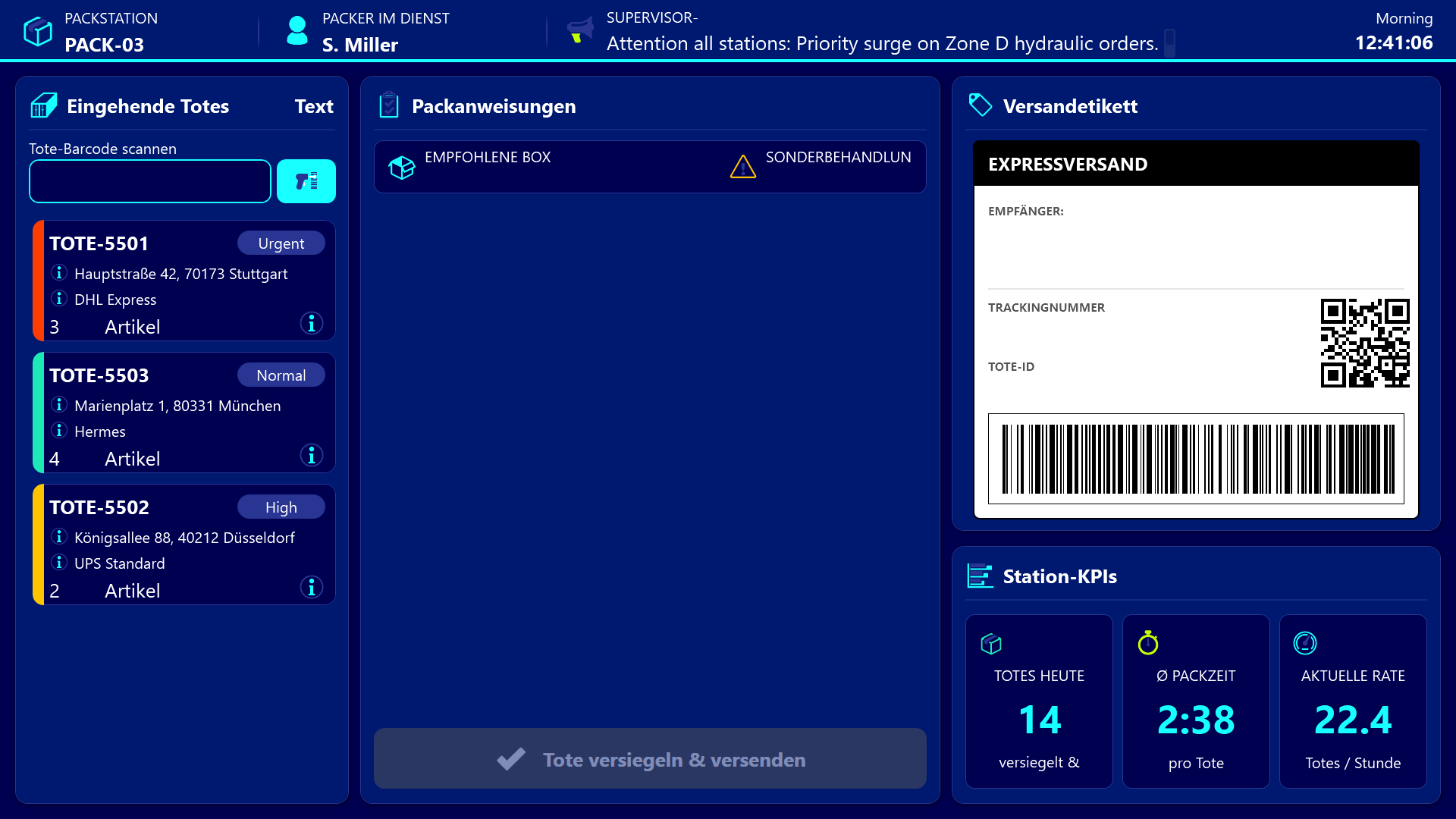Click the Aktuelle Rate value 22.4

1353,720
